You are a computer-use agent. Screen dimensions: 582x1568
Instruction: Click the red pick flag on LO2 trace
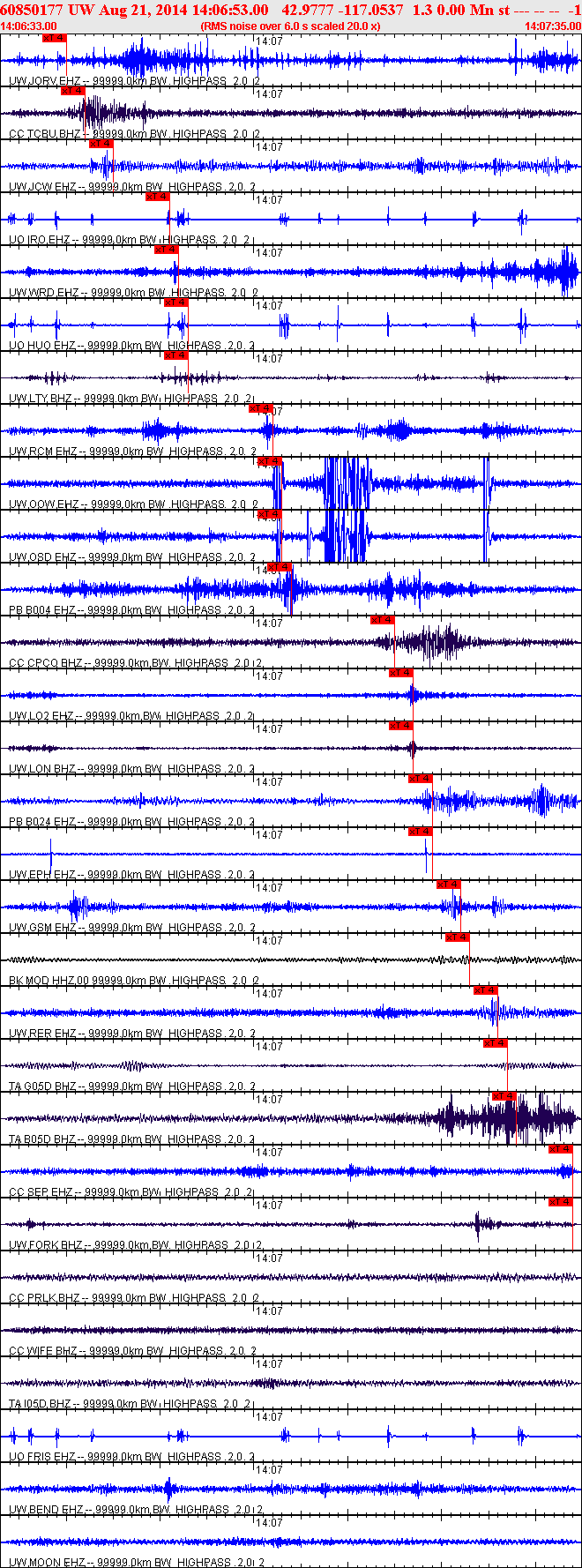tap(401, 673)
